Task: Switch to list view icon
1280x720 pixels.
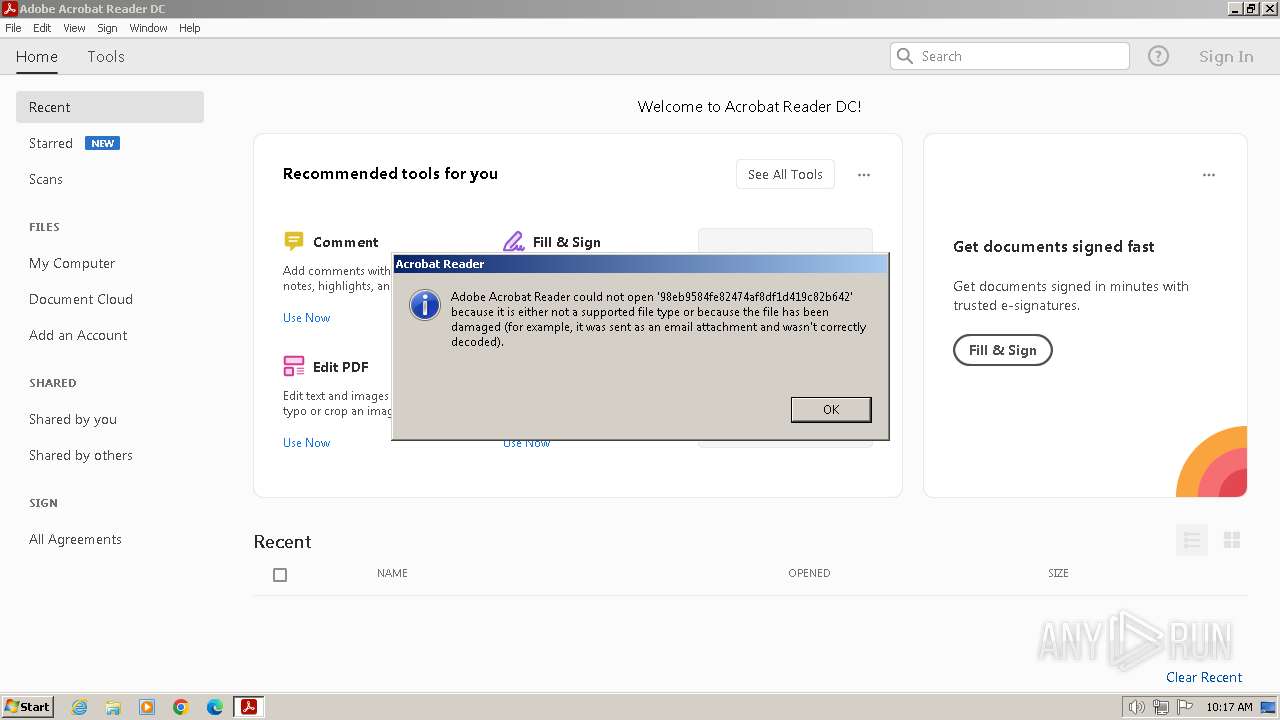Action: 1191,540
